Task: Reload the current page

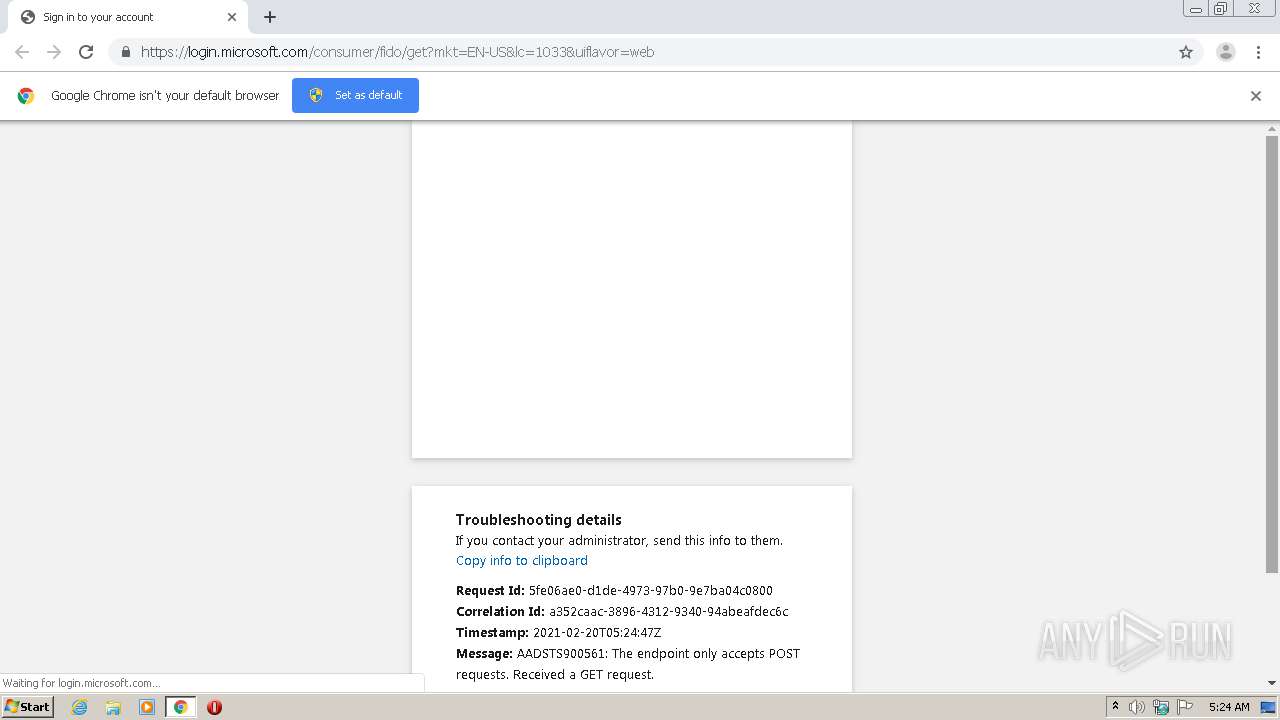Action: (x=86, y=52)
